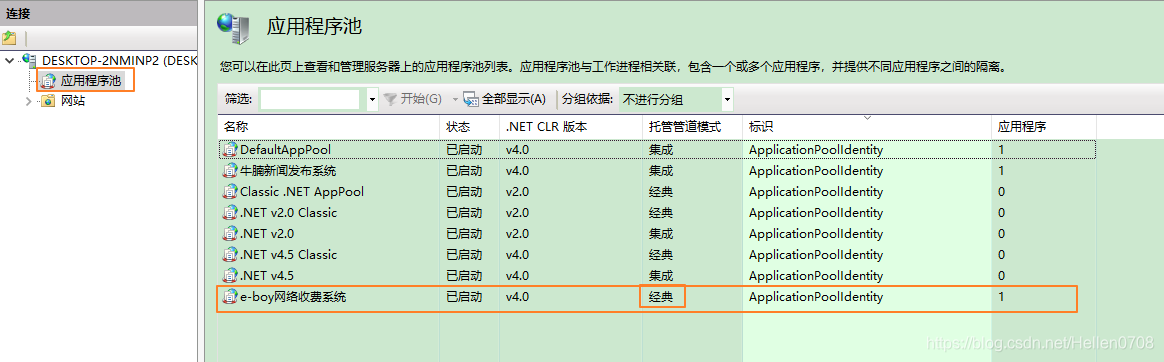Select the 网站 tree item
The width and height of the screenshot is (1164, 362).
73,100
